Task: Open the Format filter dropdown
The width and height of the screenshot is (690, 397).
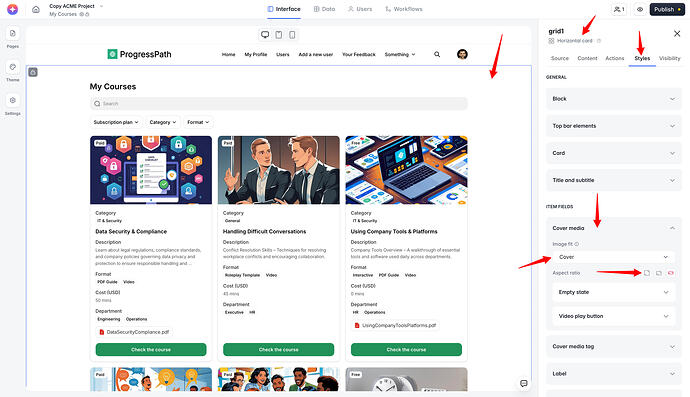Action: (198, 122)
